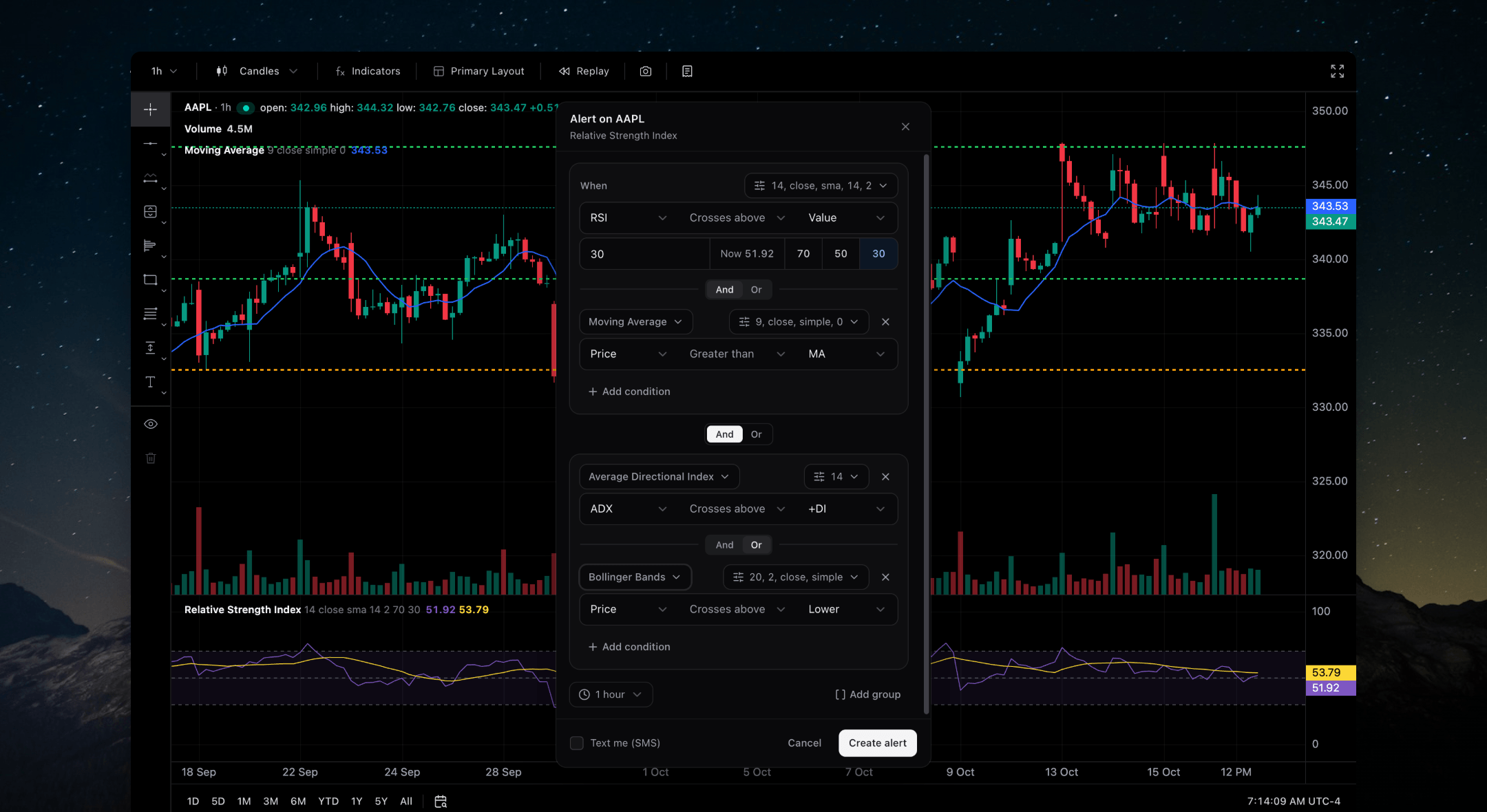Open the 1h timeframe selector
This screenshot has height=812, width=1487.
164,72
